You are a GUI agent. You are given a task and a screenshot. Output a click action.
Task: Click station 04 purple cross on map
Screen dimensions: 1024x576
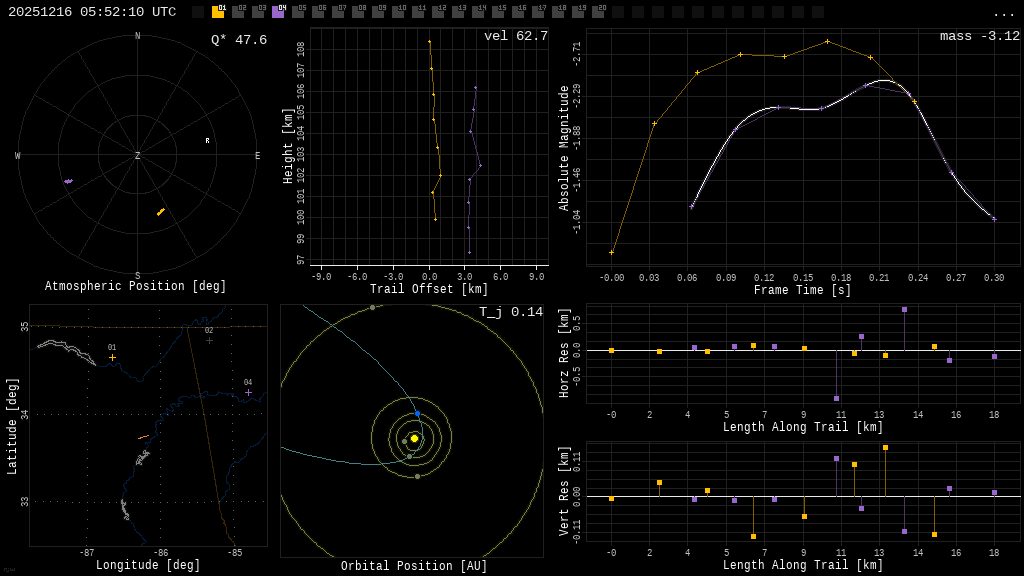tap(248, 392)
